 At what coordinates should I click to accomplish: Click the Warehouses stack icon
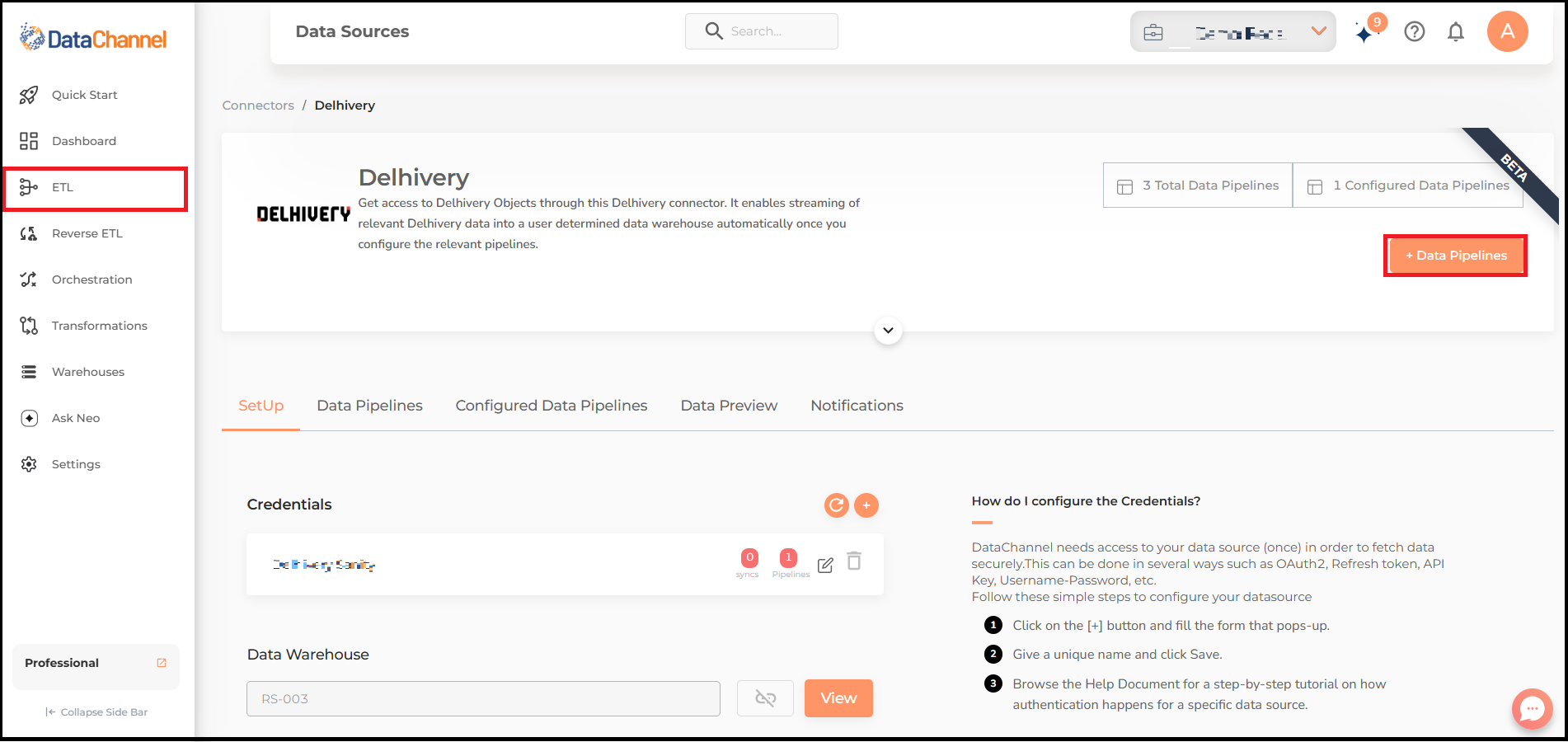(29, 372)
